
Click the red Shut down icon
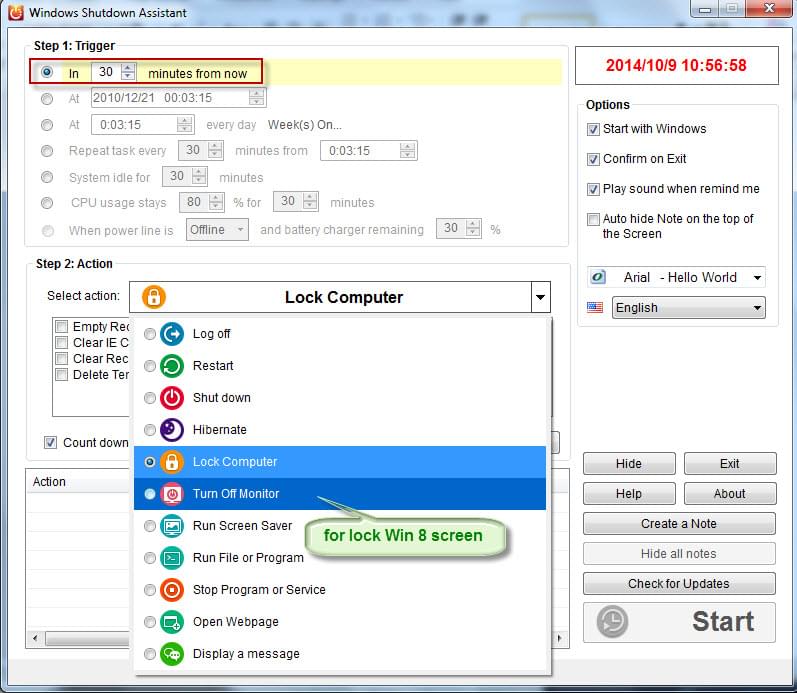point(172,398)
